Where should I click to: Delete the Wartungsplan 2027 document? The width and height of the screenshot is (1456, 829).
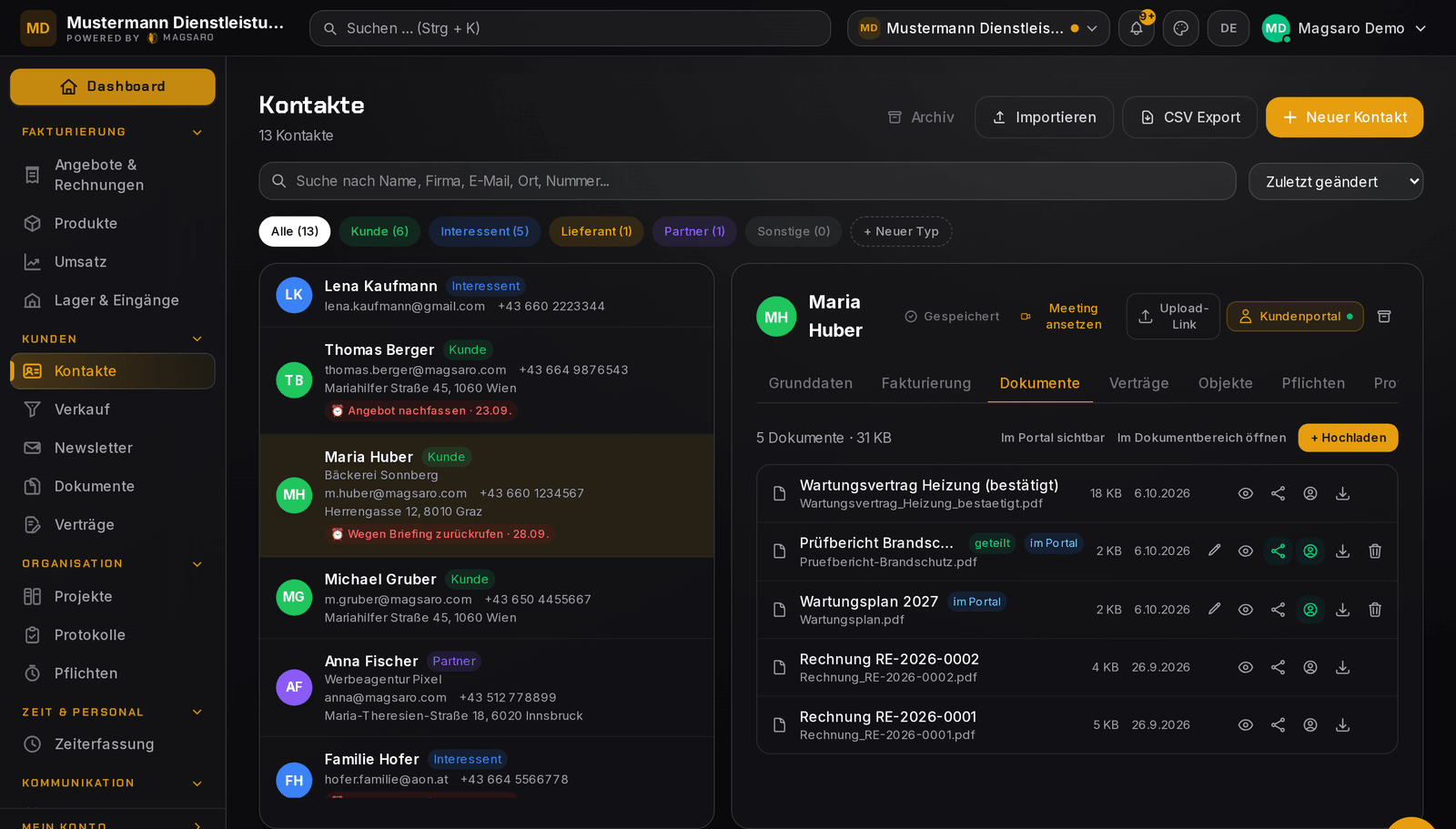[1375, 609]
